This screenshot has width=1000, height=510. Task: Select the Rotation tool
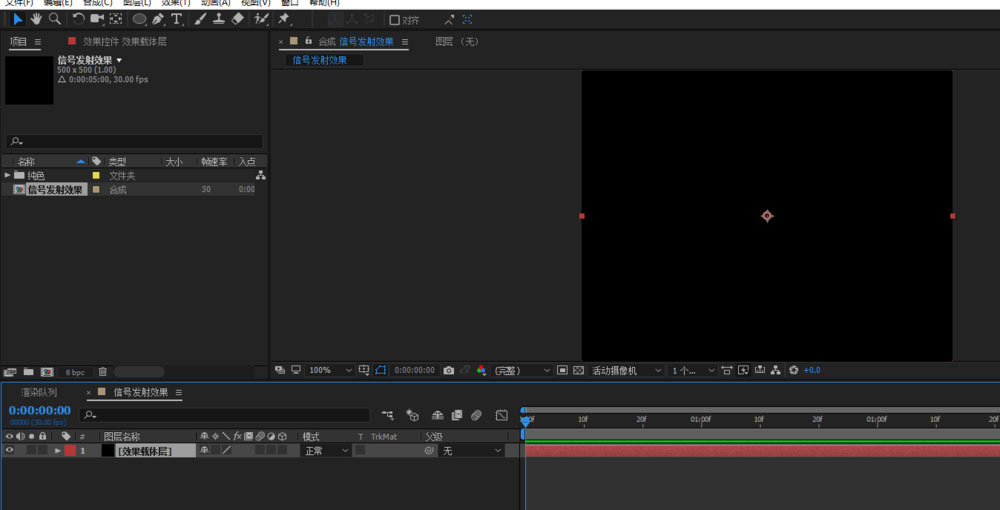pyautogui.click(x=78, y=19)
